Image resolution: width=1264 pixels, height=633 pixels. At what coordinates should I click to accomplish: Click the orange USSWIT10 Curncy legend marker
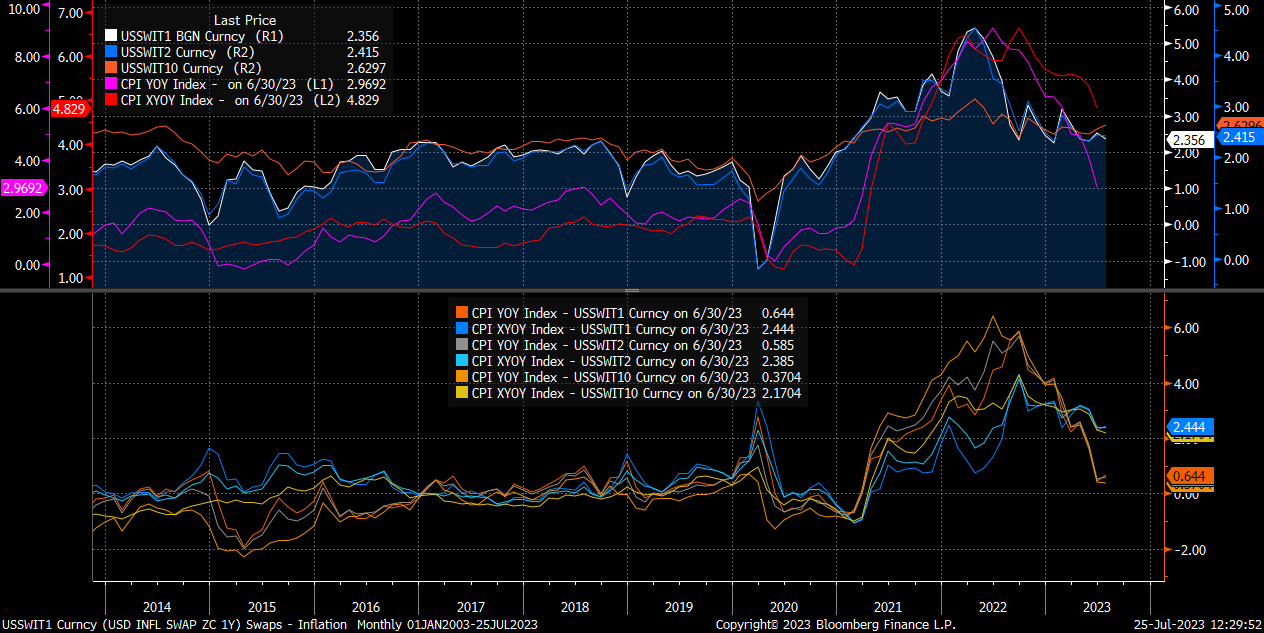point(110,68)
